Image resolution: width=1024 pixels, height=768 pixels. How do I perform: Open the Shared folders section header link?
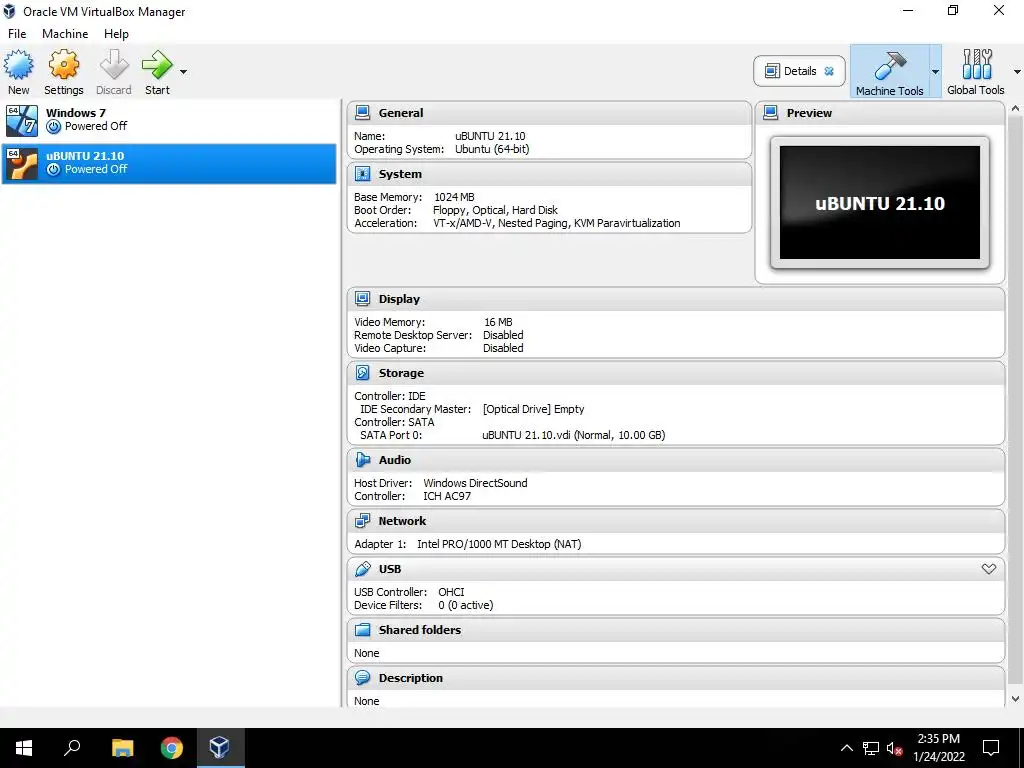(x=419, y=630)
